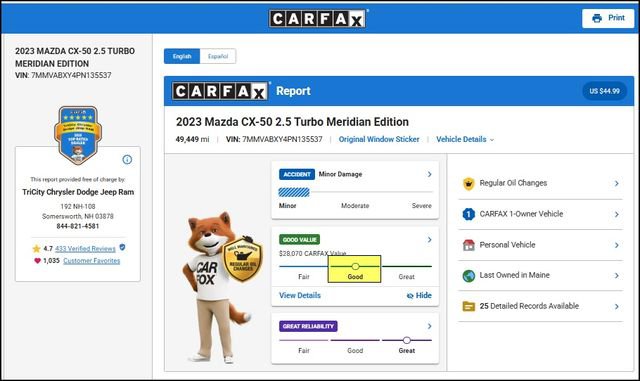Click the $28,070 CARFAX Value text
Image resolution: width=640 pixels, height=381 pixels.
(x=313, y=254)
